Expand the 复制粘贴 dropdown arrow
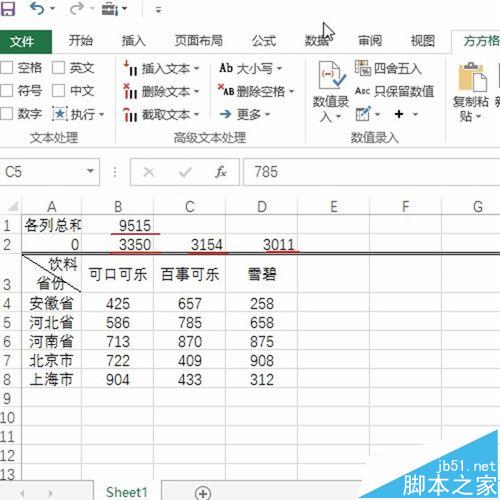Image resolution: width=500 pixels, height=500 pixels. point(478,117)
